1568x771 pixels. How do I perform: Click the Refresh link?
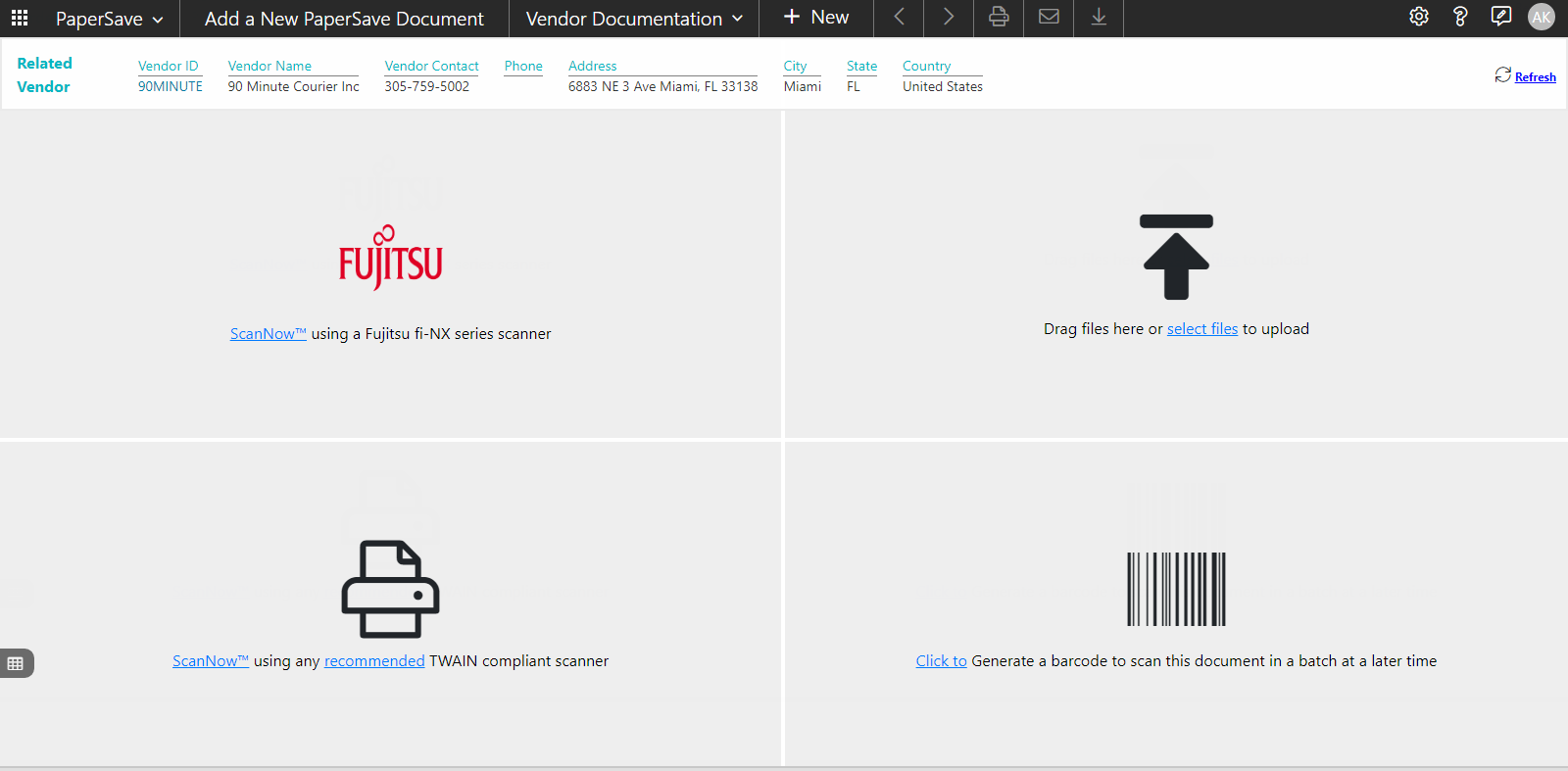(x=1535, y=77)
